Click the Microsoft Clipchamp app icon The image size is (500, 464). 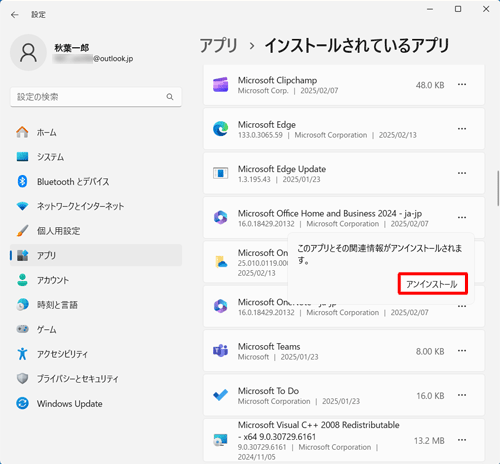click(221, 85)
